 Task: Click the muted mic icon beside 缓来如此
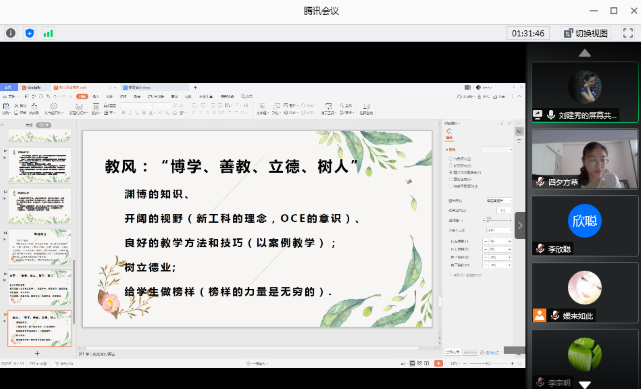[555, 315]
